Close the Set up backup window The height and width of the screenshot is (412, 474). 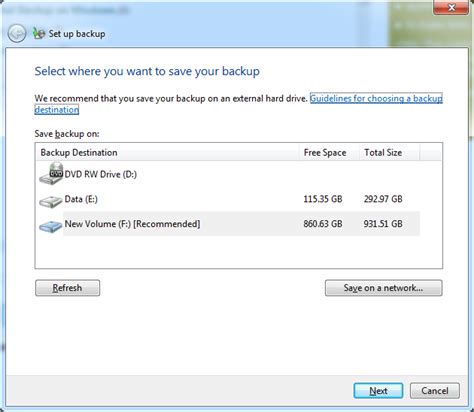tap(451, 7)
